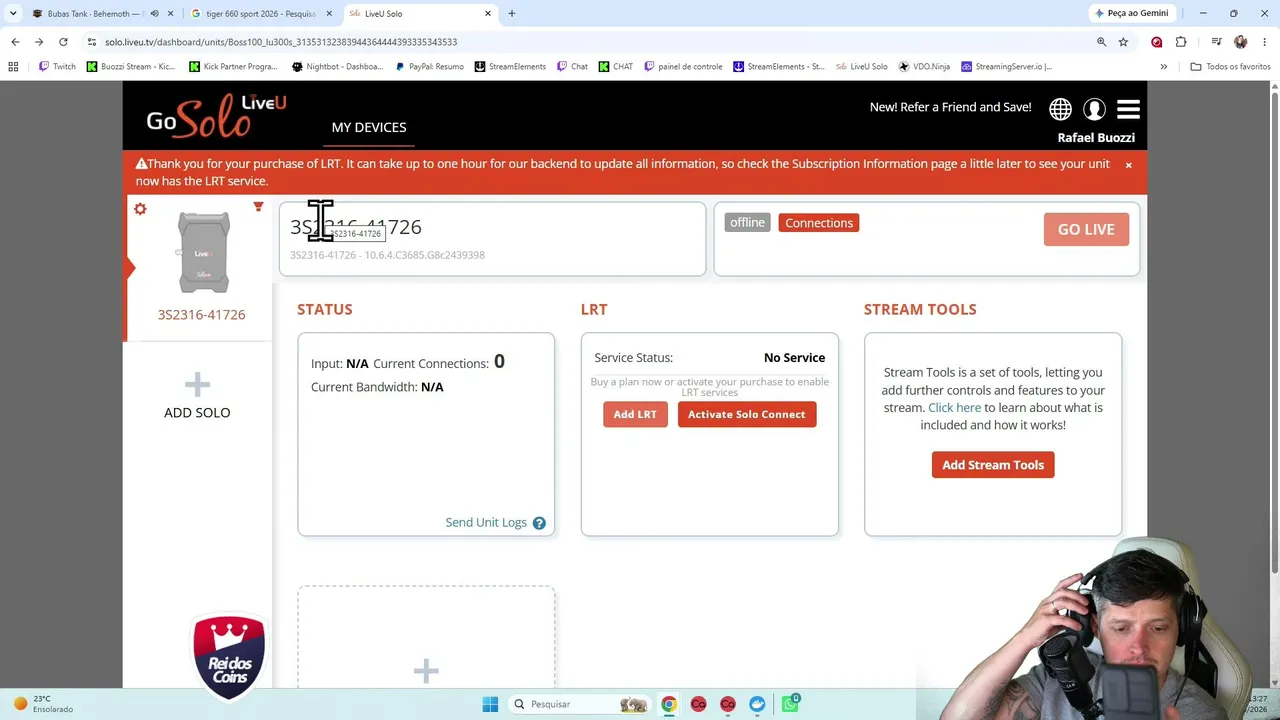
Task: Open the painel de controle bookmark
Action: point(683,67)
